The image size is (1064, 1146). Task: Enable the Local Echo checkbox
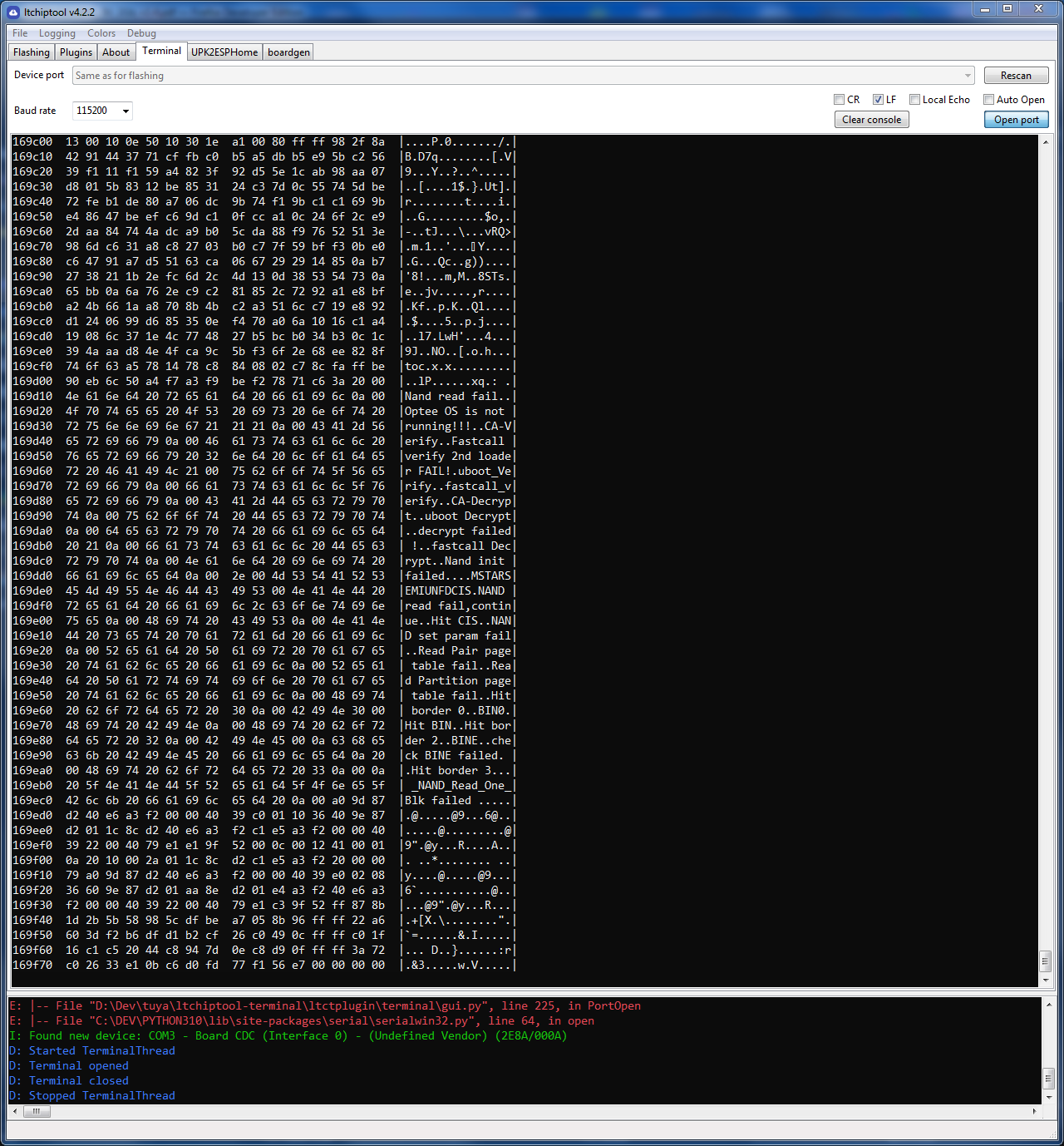(915, 100)
